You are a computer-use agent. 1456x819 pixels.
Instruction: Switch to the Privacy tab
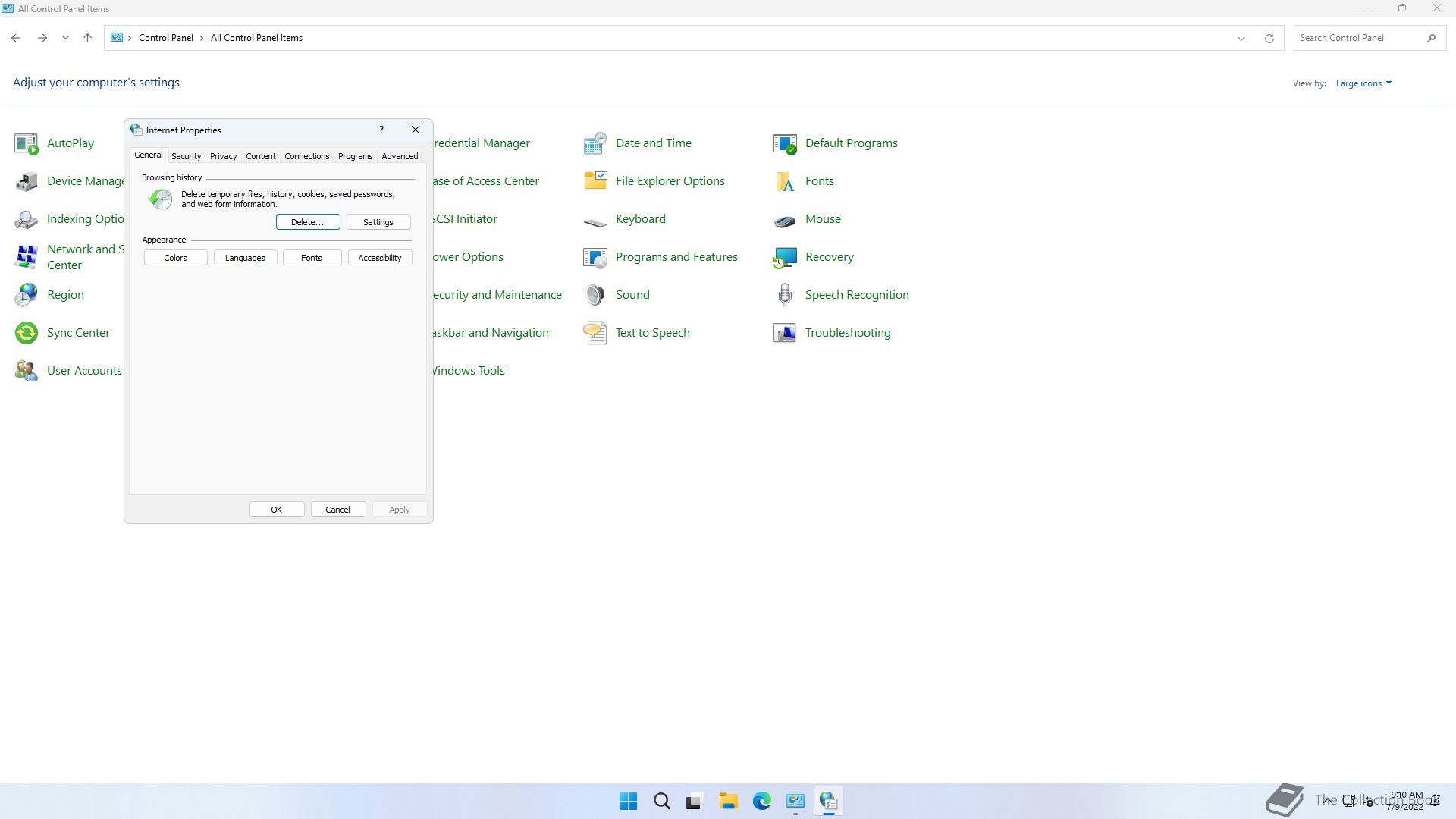coord(223,156)
